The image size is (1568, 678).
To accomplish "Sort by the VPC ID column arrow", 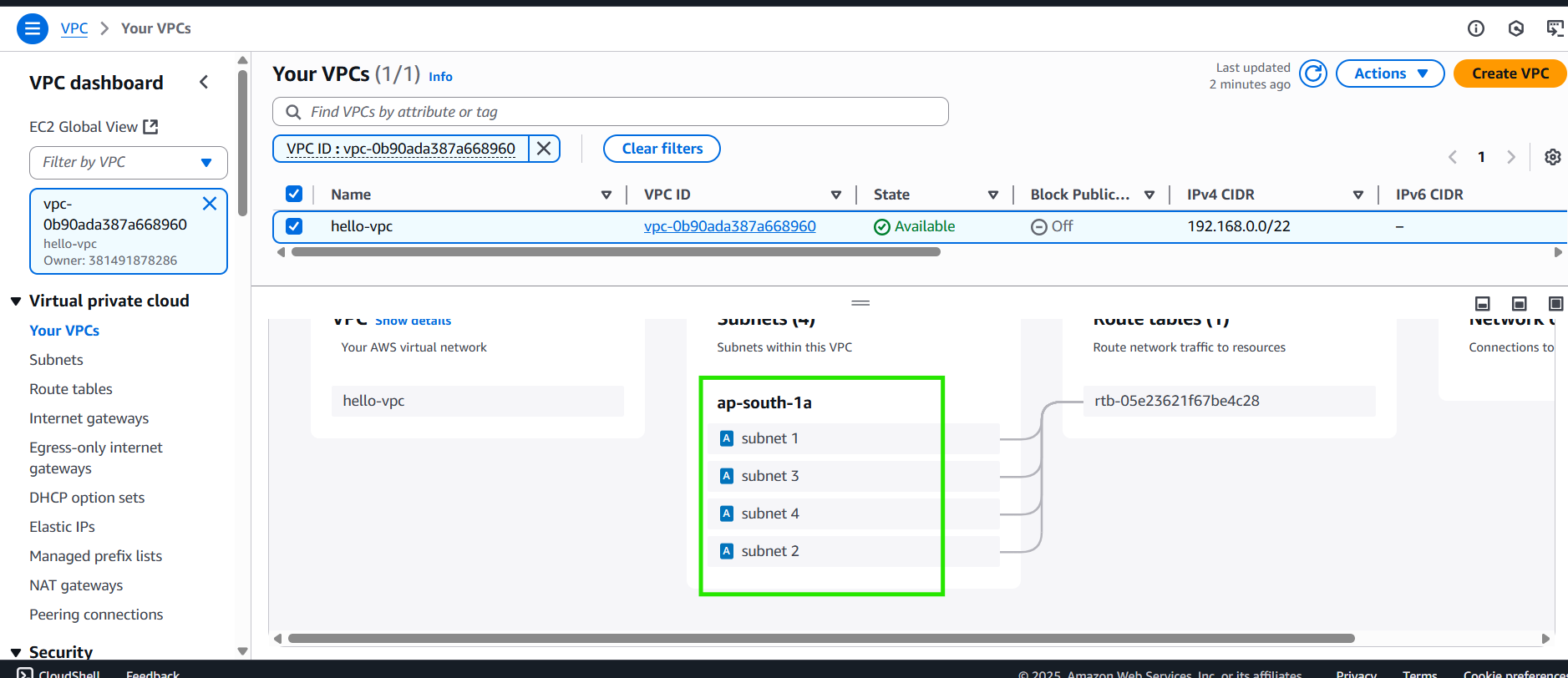I will 836,195.
